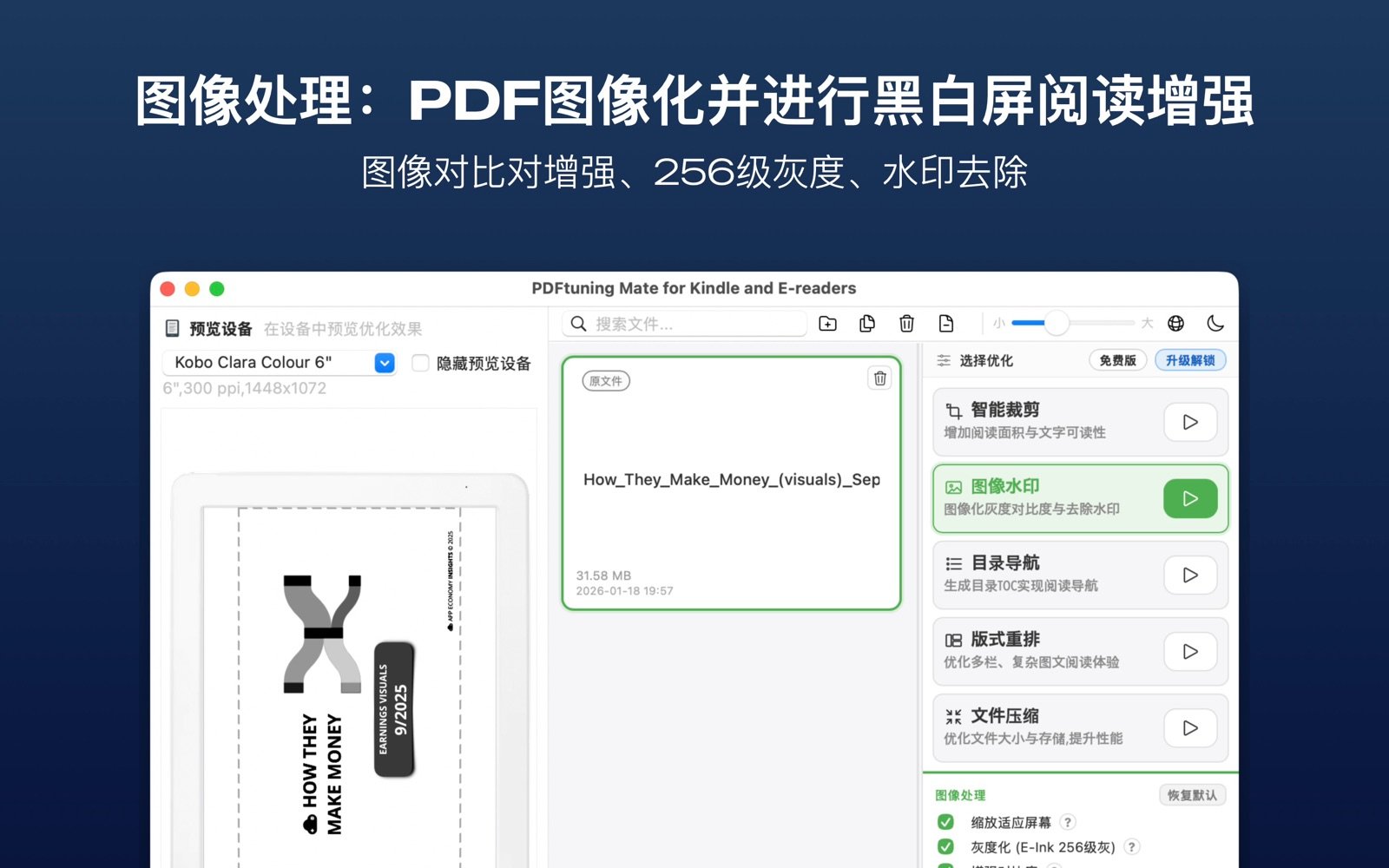
Task: Click the search magnifier icon
Action: click(x=579, y=324)
